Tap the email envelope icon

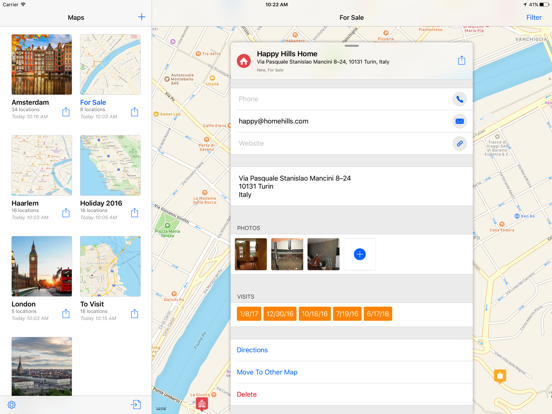(459, 121)
